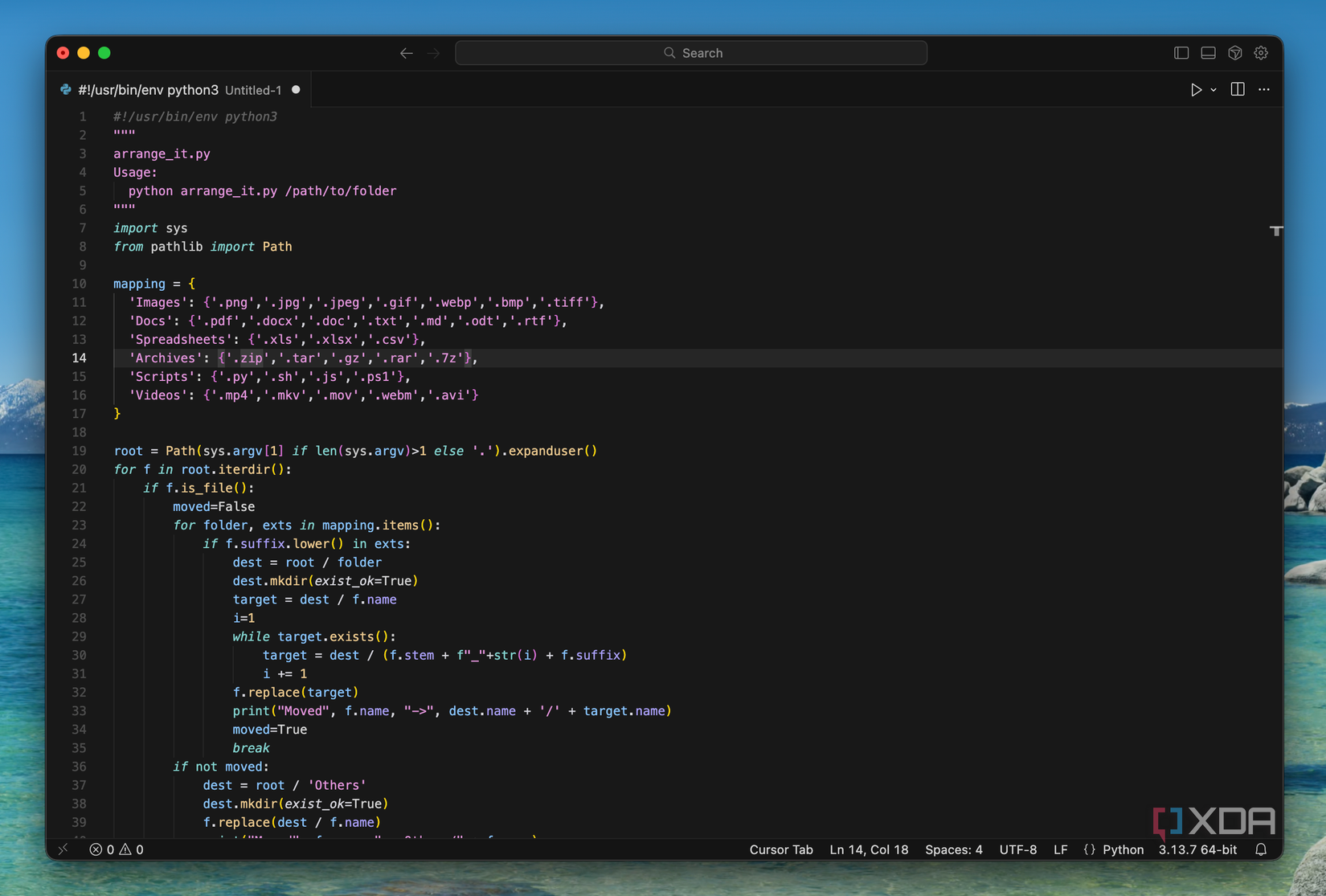Toggle the bottom panel visibility
1326x896 pixels.
[1208, 53]
